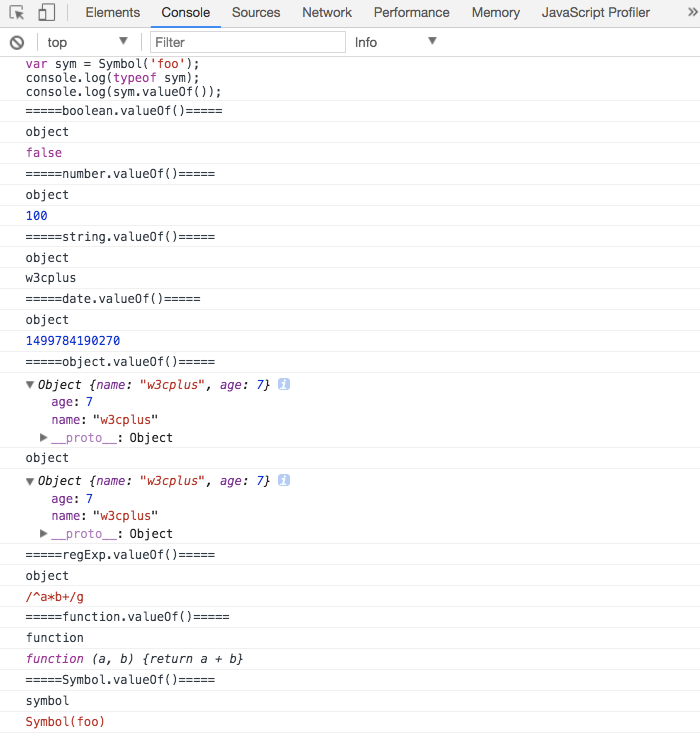The image size is (700, 736).
Task: Open the top execution context dropdown
Action: [x=87, y=42]
